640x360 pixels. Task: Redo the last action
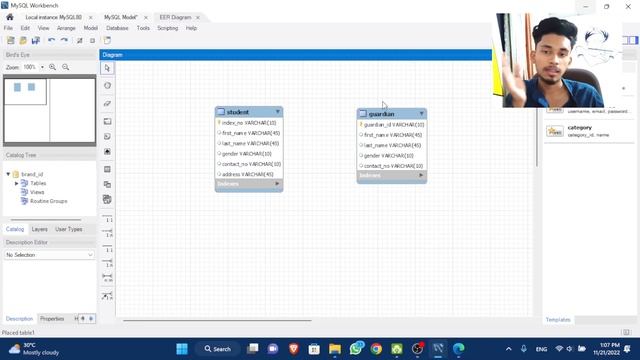[64, 40]
